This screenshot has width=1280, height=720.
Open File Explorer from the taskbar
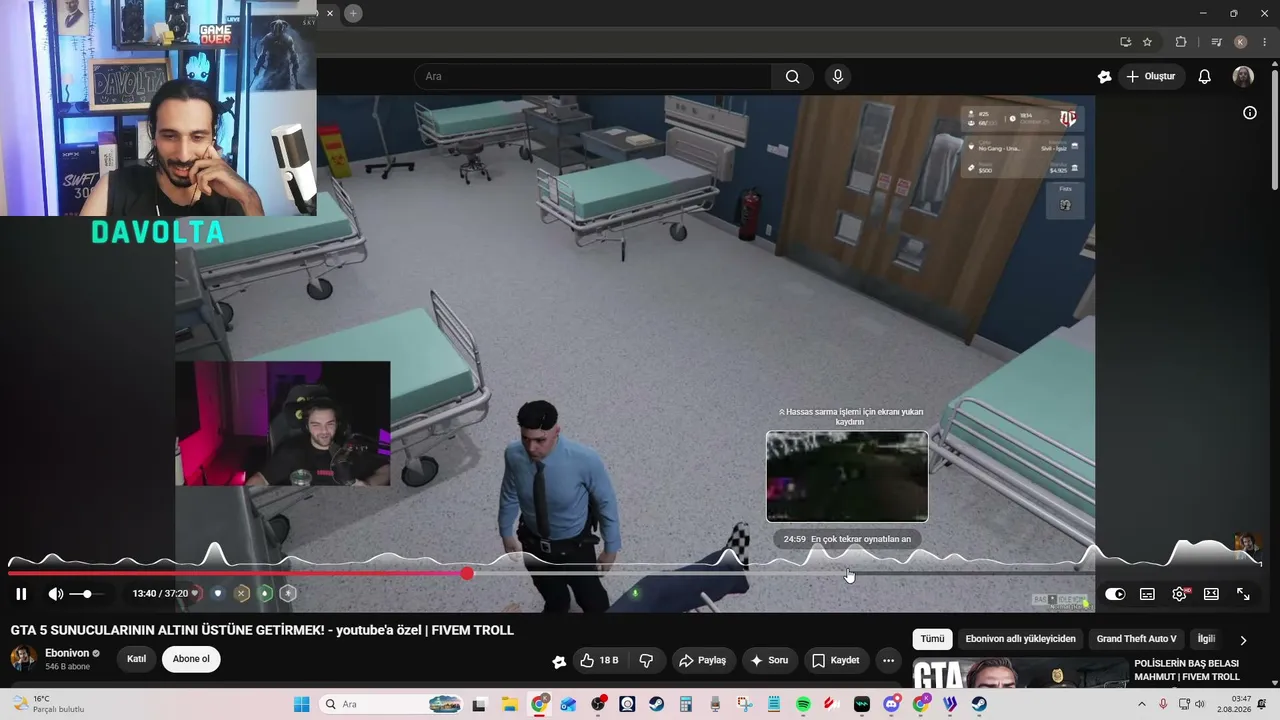[x=509, y=704]
